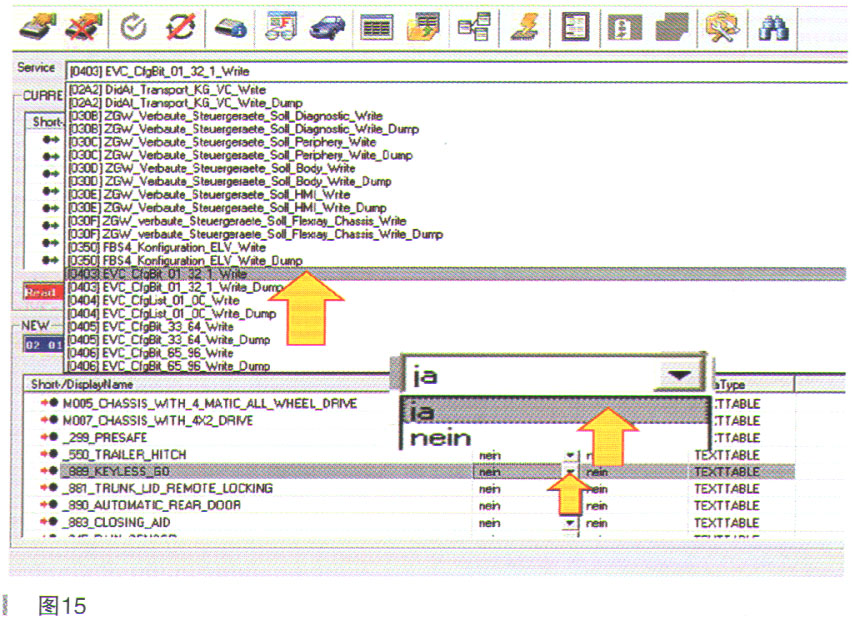Select [0405] EVC_CfgBit_33_64_Write, not the Dump entry
Viewport: 852px width, 619px height.
151,327
